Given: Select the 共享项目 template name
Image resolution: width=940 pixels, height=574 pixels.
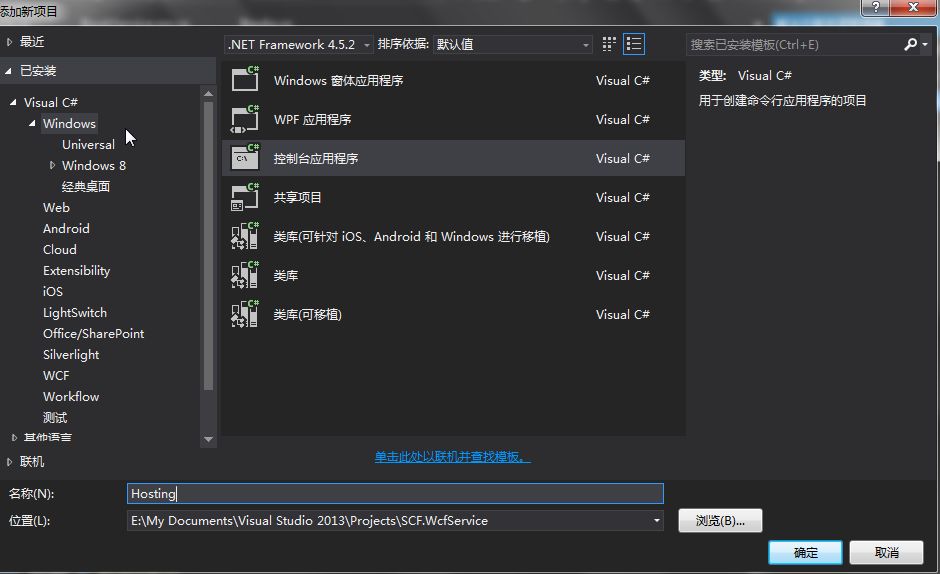Looking at the screenshot, I should click(297, 197).
